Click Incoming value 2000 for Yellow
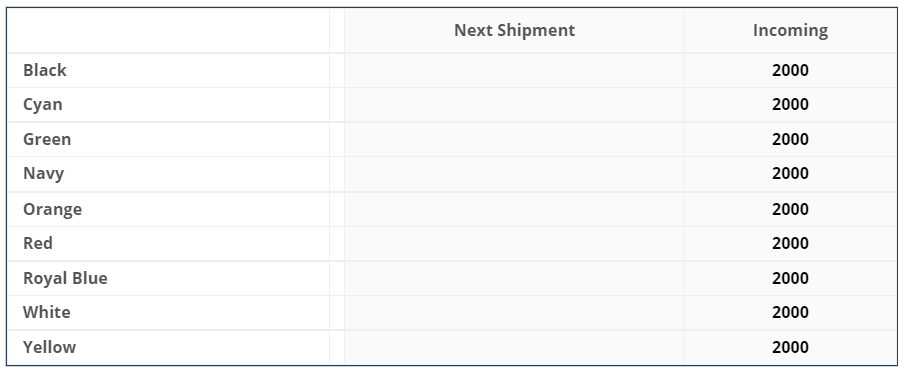This screenshot has height=372, width=906. click(790, 347)
